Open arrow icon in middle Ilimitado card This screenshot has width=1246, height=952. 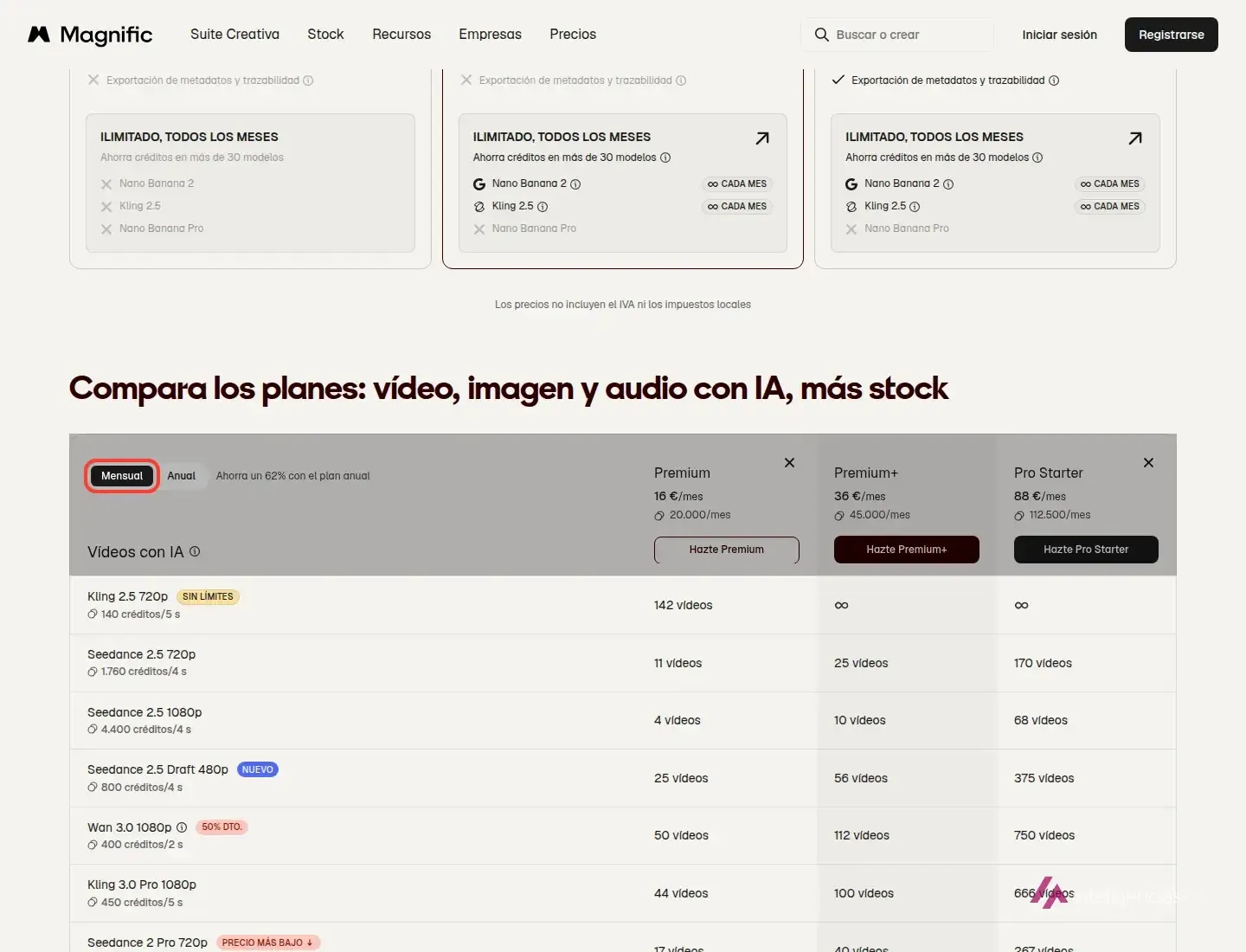pos(762,138)
